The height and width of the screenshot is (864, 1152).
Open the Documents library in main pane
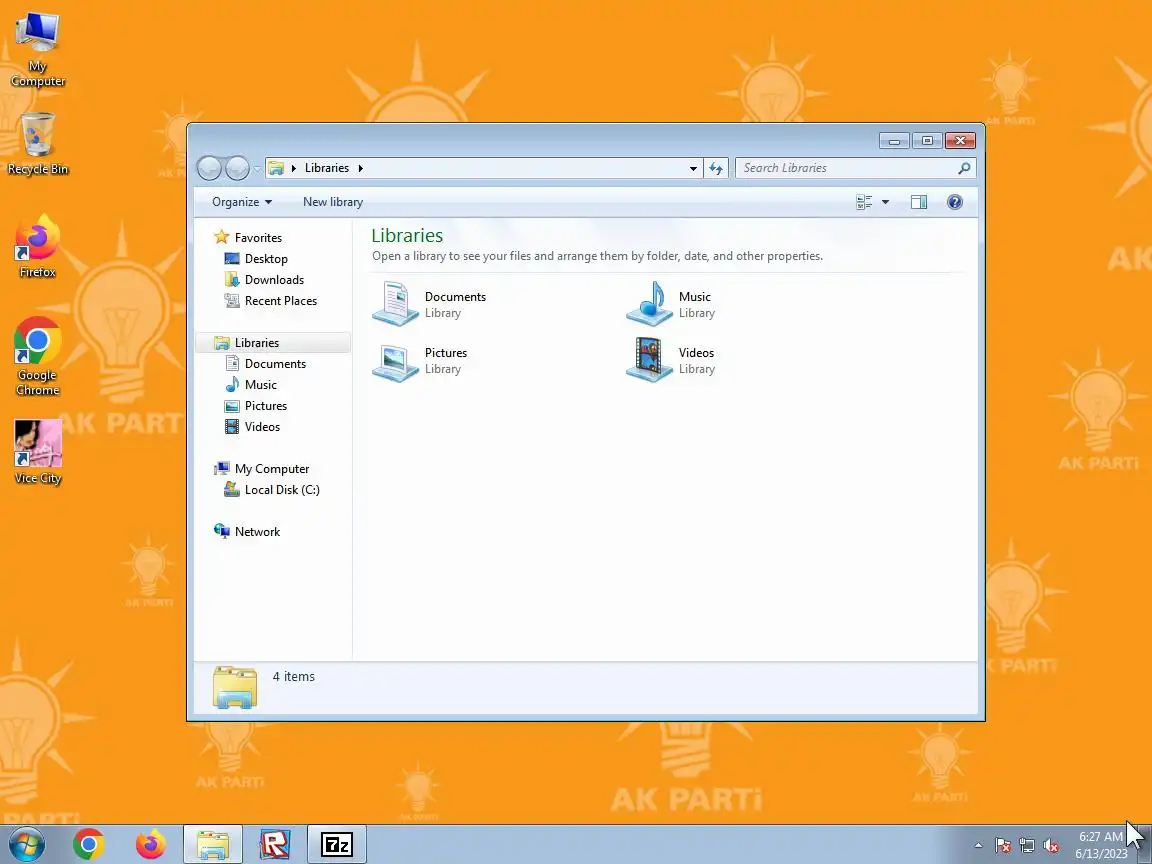(x=429, y=303)
